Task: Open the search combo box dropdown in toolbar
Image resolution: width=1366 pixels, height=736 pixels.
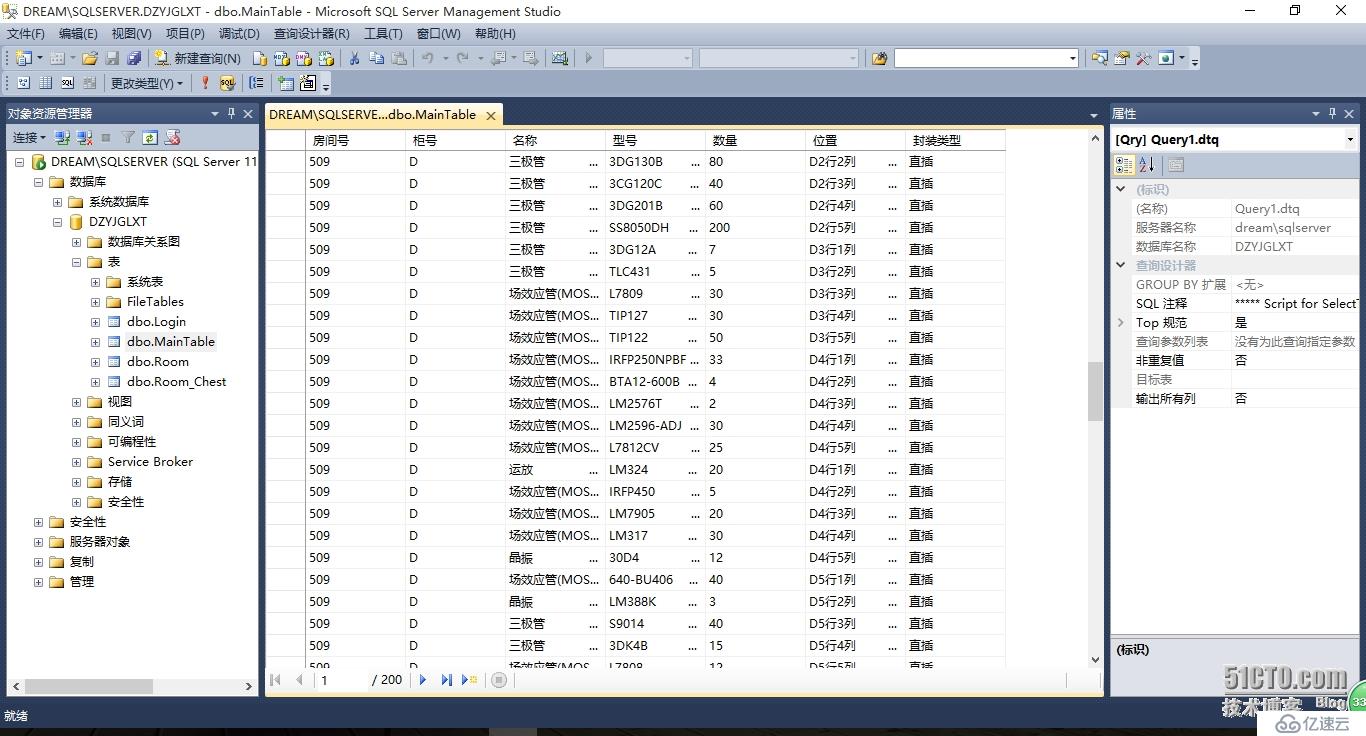Action: (x=1073, y=58)
